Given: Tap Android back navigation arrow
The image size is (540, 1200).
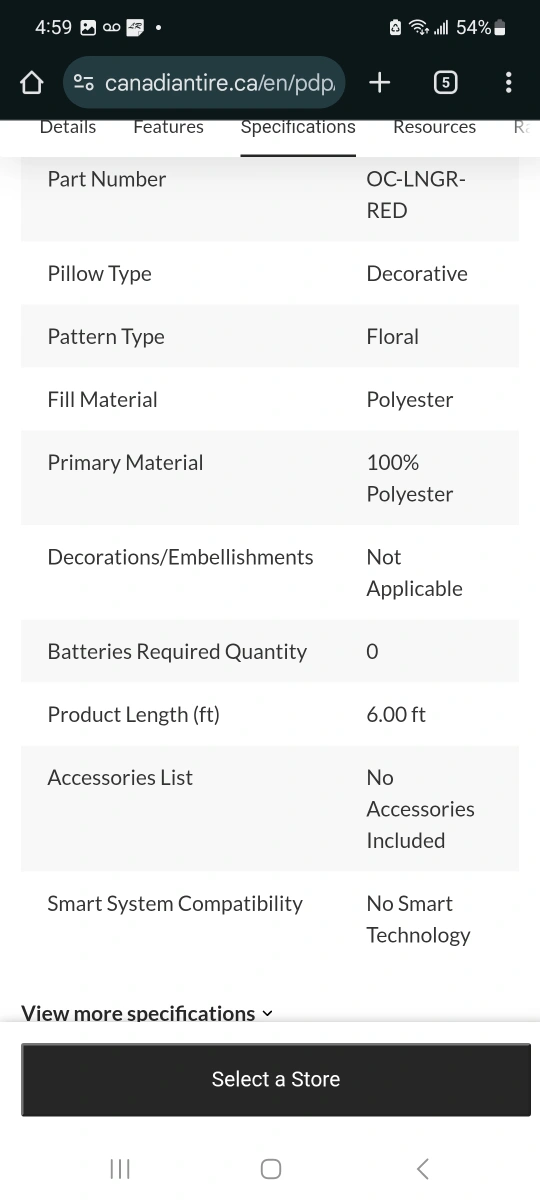Looking at the screenshot, I should tap(422, 1168).
